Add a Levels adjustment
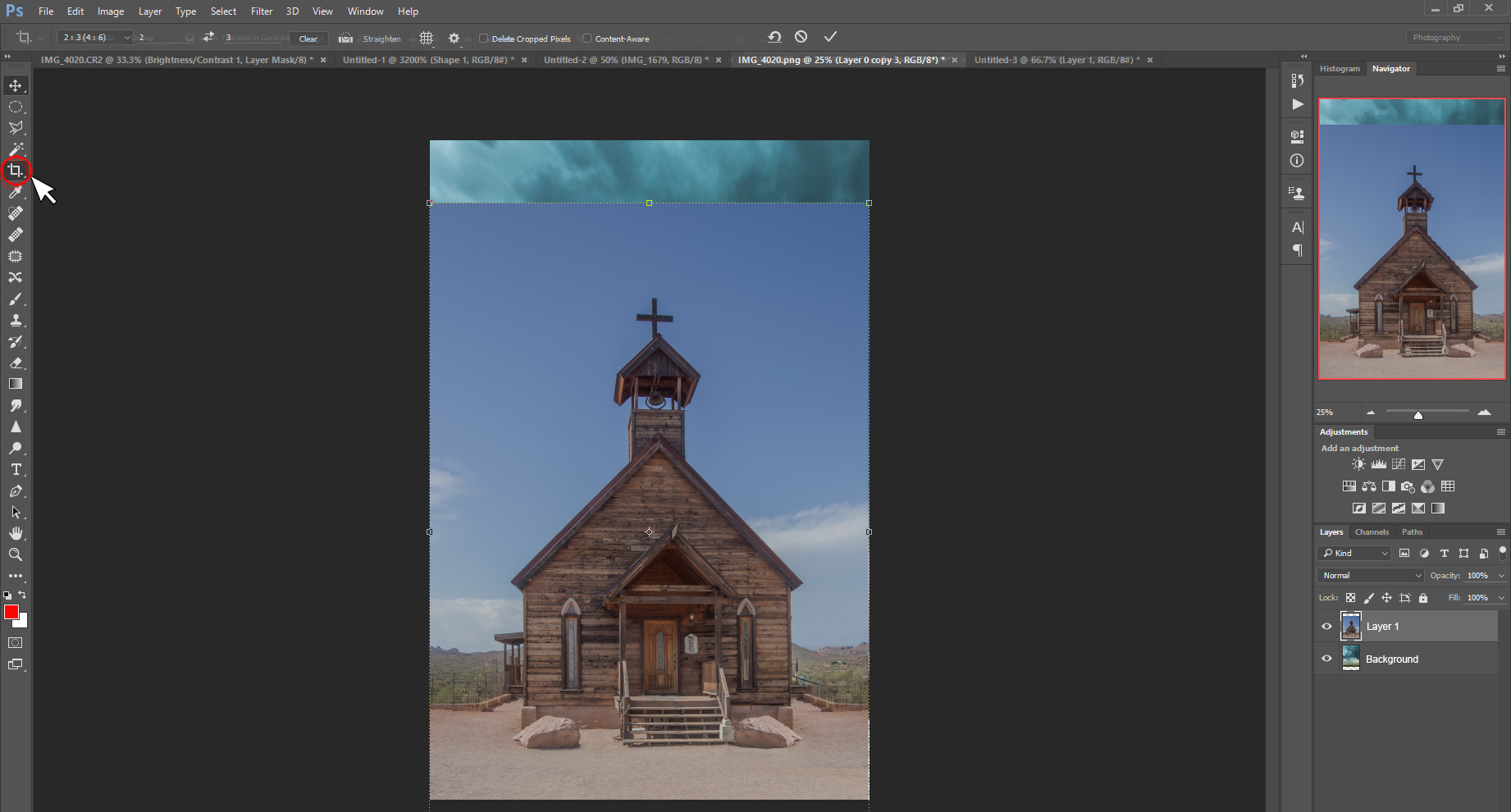This screenshot has width=1511, height=812. coord(1379,464)
